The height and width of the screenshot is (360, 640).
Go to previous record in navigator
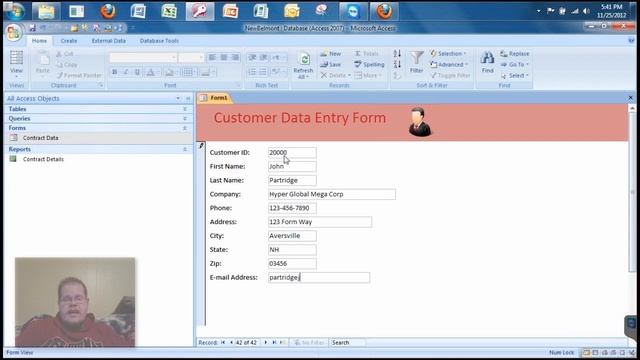tap(231, 342)
